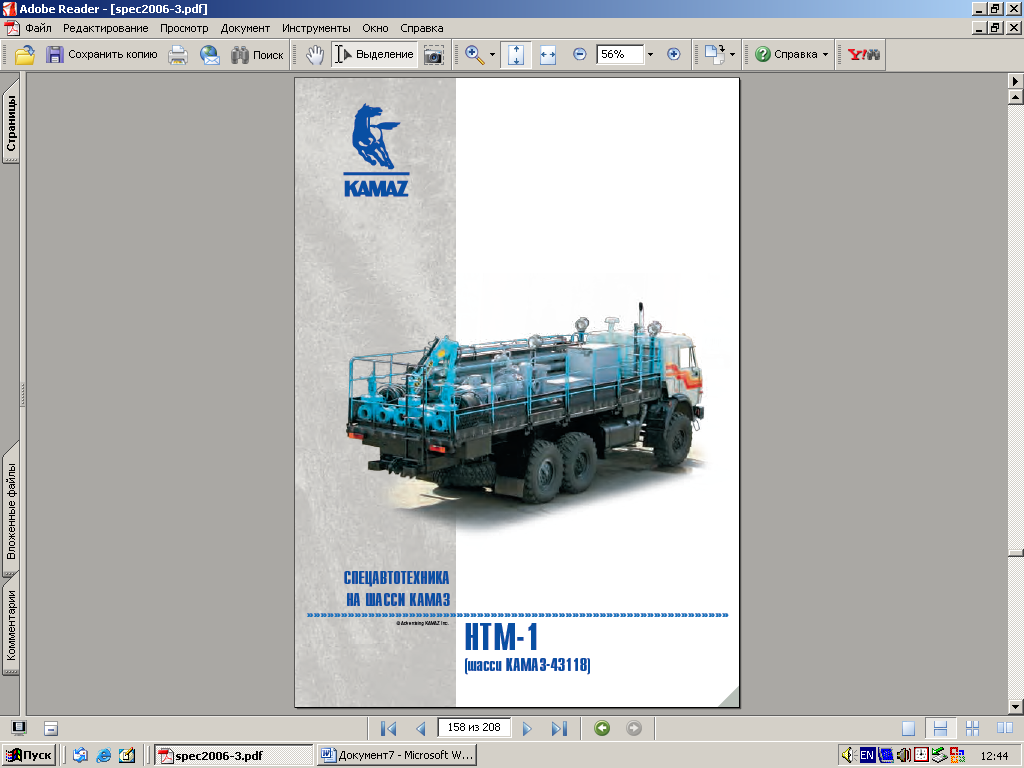Click the Adobe PDF icon in menu bar
This screenshot has height=768, width=1024.
coord(11,28)
